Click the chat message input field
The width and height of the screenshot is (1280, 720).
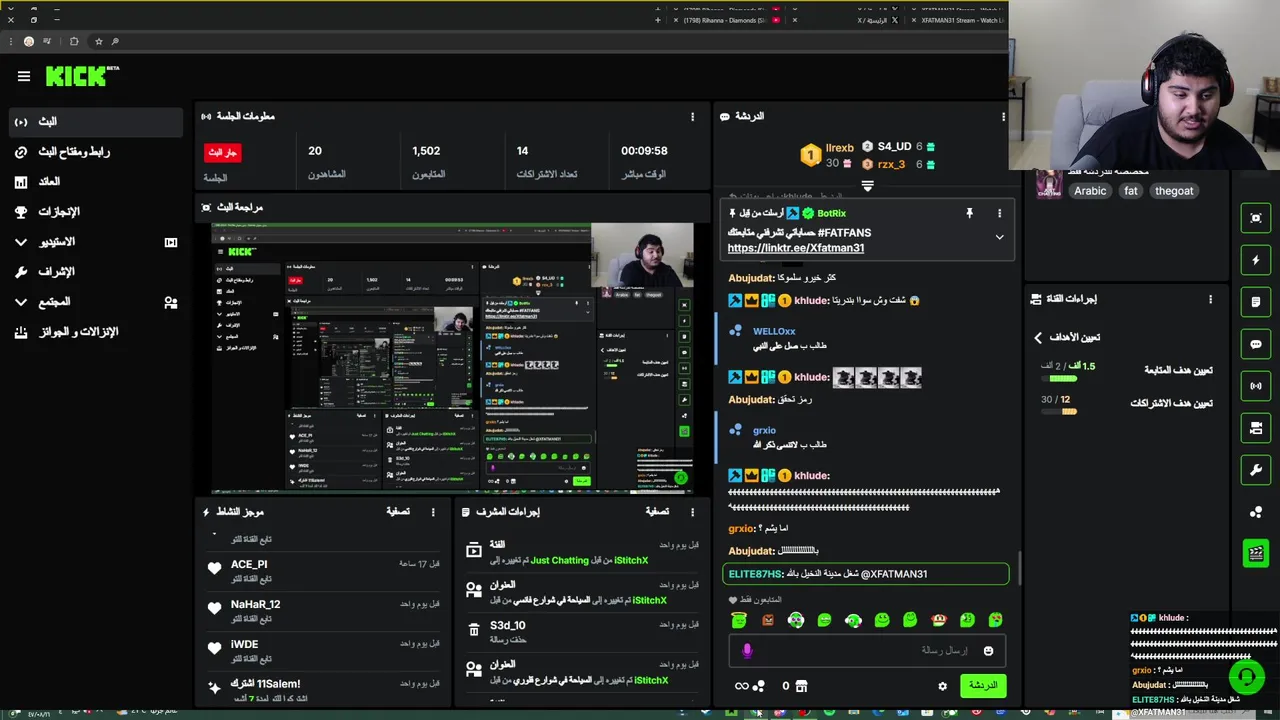pyautogui.click(x=866, y=651)
